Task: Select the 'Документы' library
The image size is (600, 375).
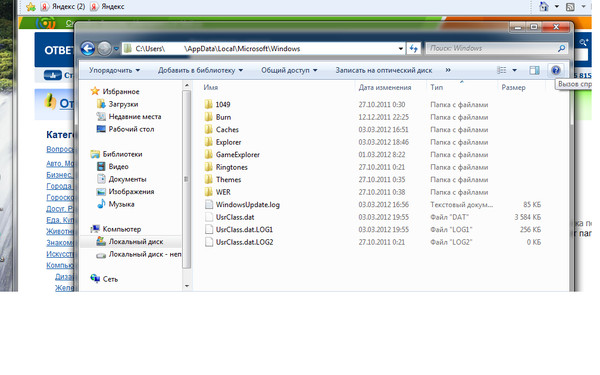Action: click(127, 179)
